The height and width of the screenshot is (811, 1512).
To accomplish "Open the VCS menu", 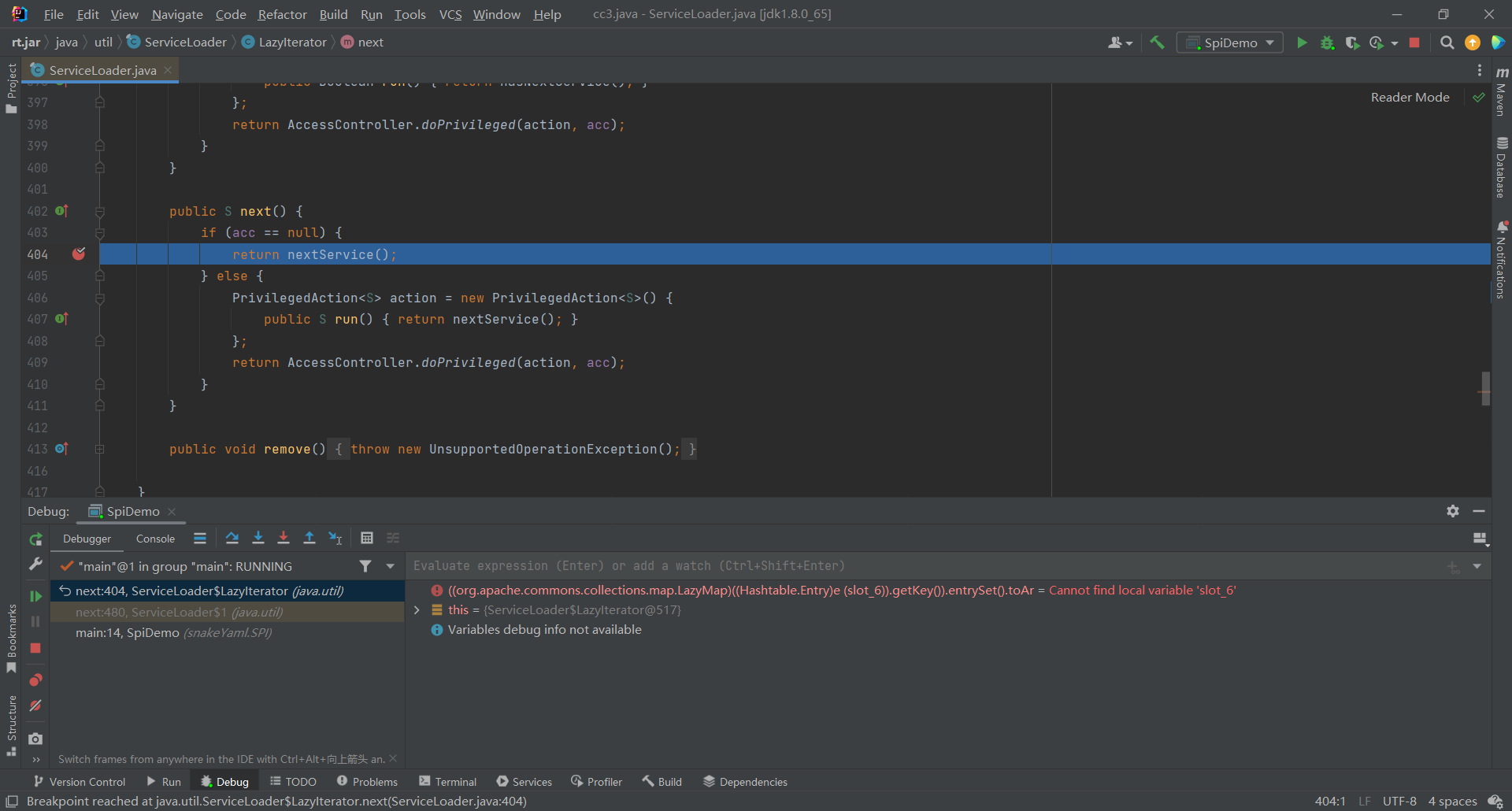I will (x=450, y=14).
